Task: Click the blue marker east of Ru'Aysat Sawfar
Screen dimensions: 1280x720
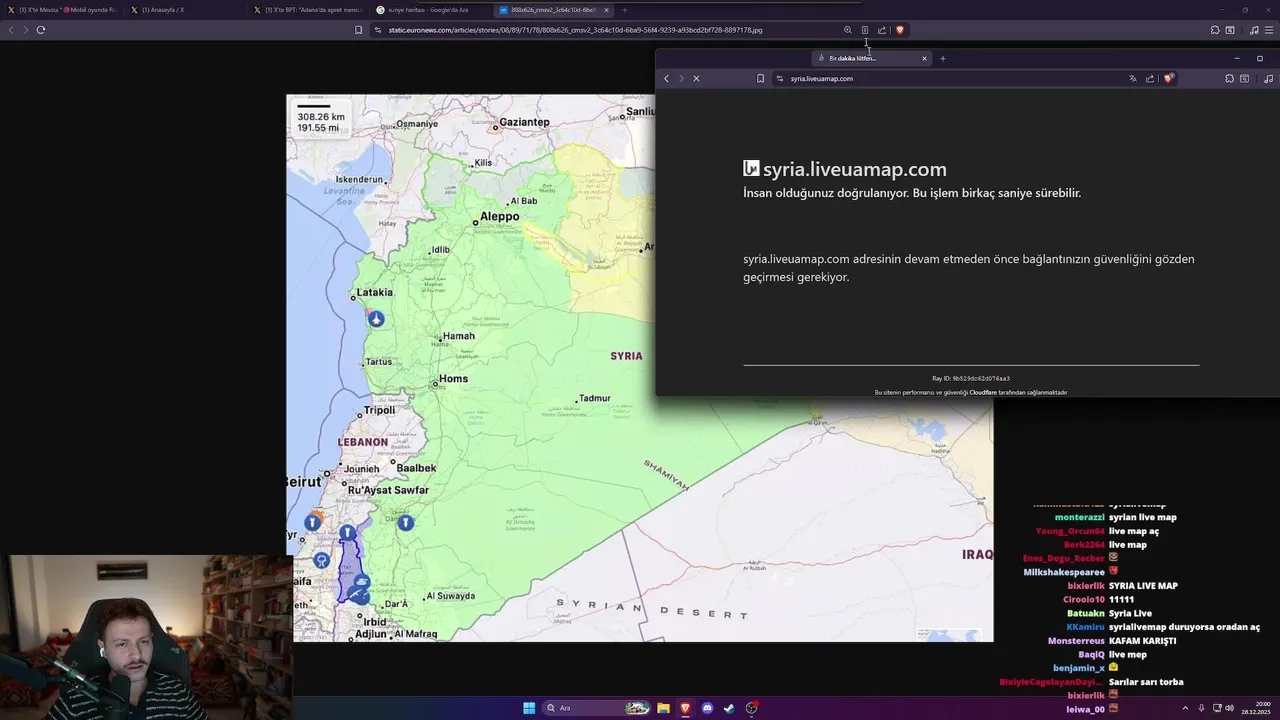Action: 405,522
